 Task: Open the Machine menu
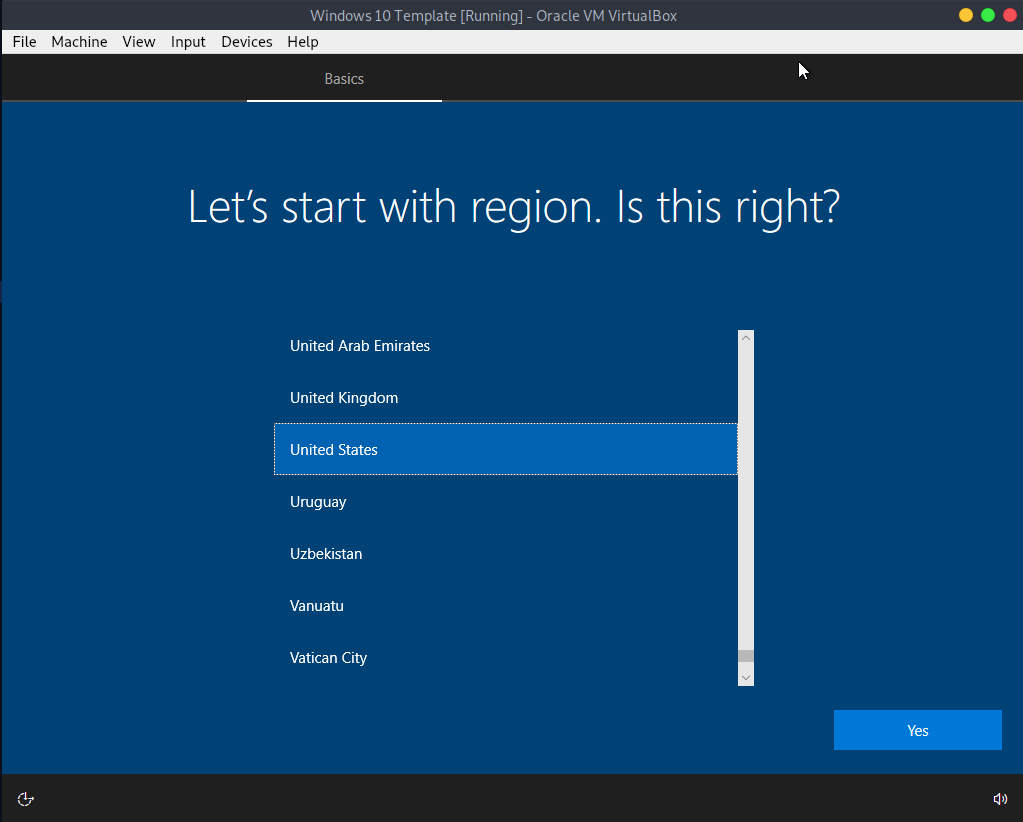(79, 42)
